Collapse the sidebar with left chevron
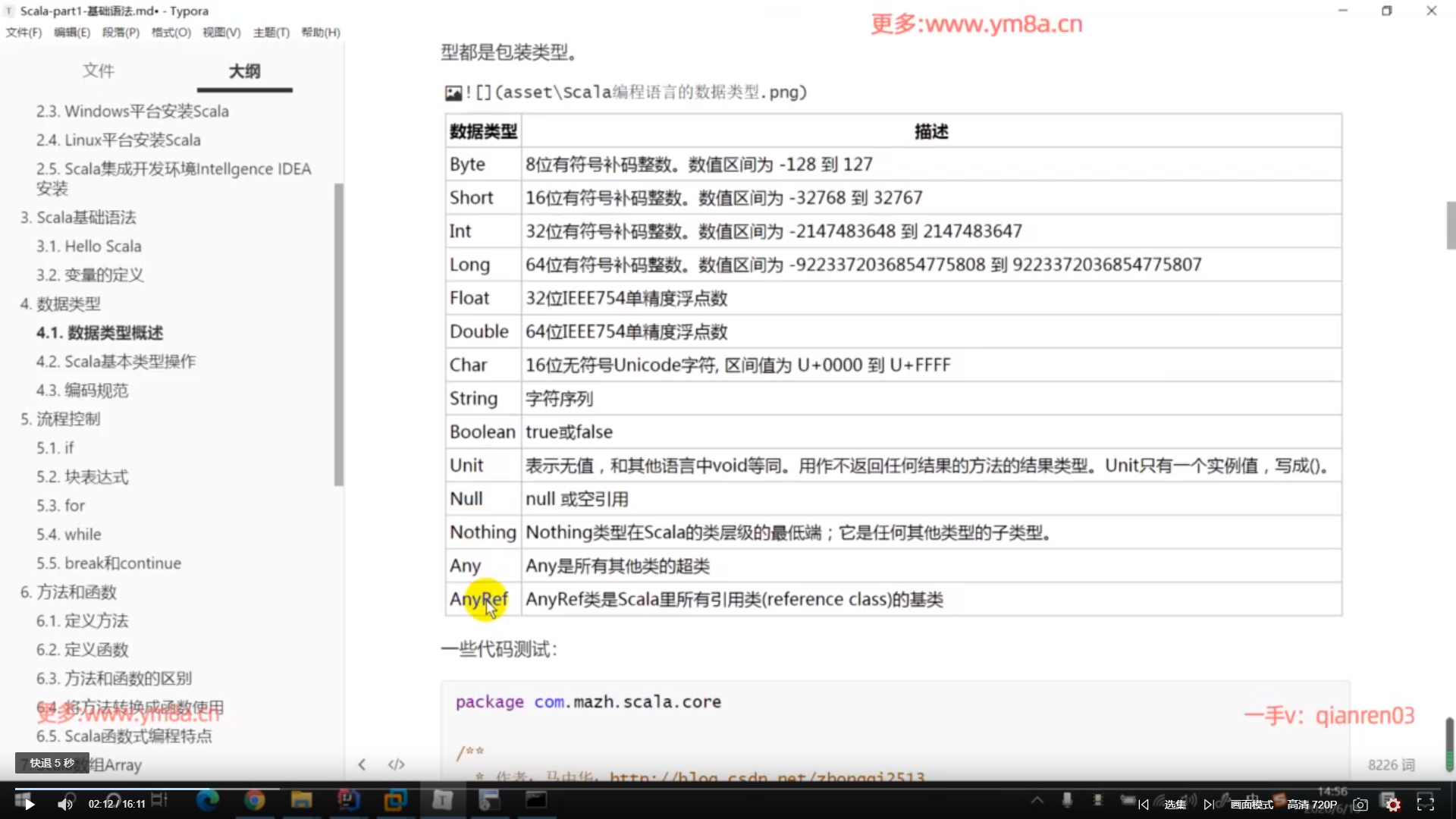The height and width of the screenshot is (819, 1456). pyautogui.click(x=362, y=764)
